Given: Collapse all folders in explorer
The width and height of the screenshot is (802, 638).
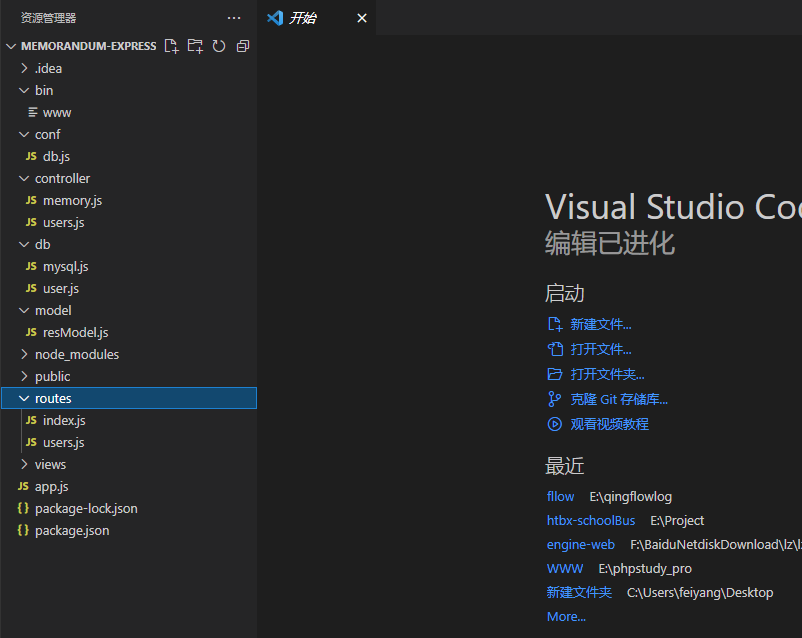Looking at the screenshot, I should coord(242,46).
